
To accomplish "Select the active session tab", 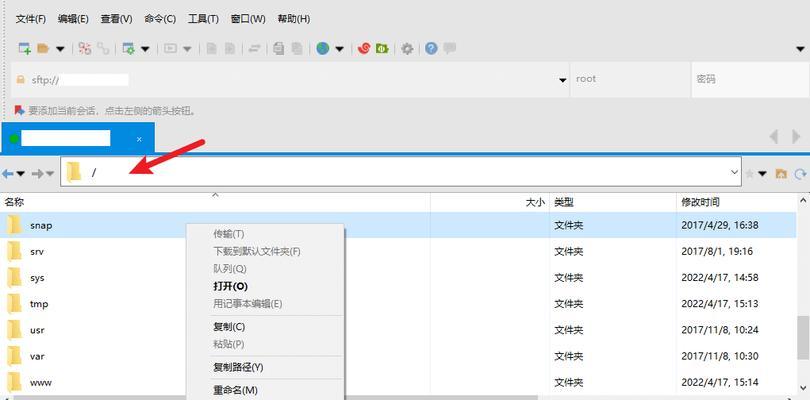I will [77, 138].
